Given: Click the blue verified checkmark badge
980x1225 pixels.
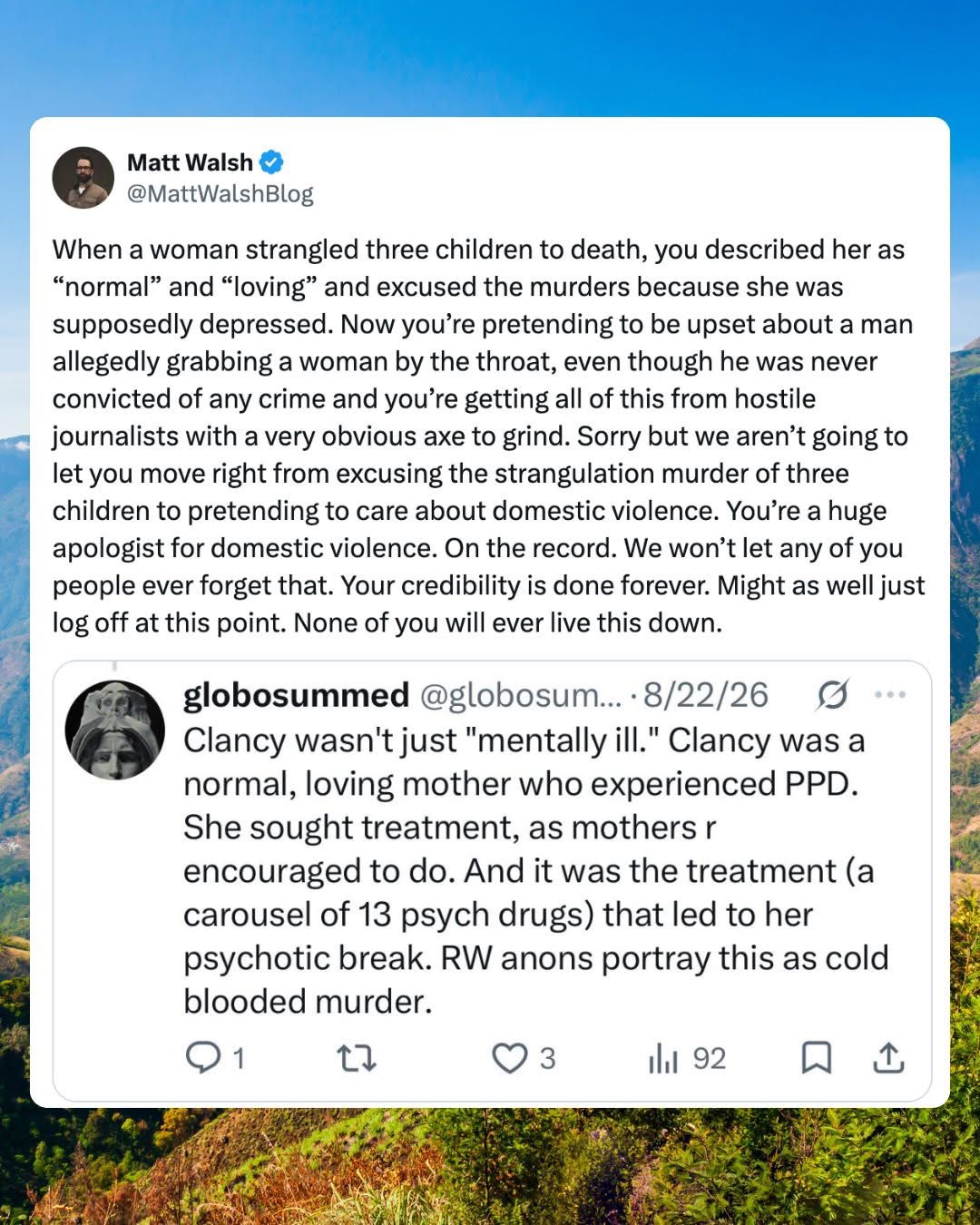Looking at the screenshot, I should click(271, 162).
